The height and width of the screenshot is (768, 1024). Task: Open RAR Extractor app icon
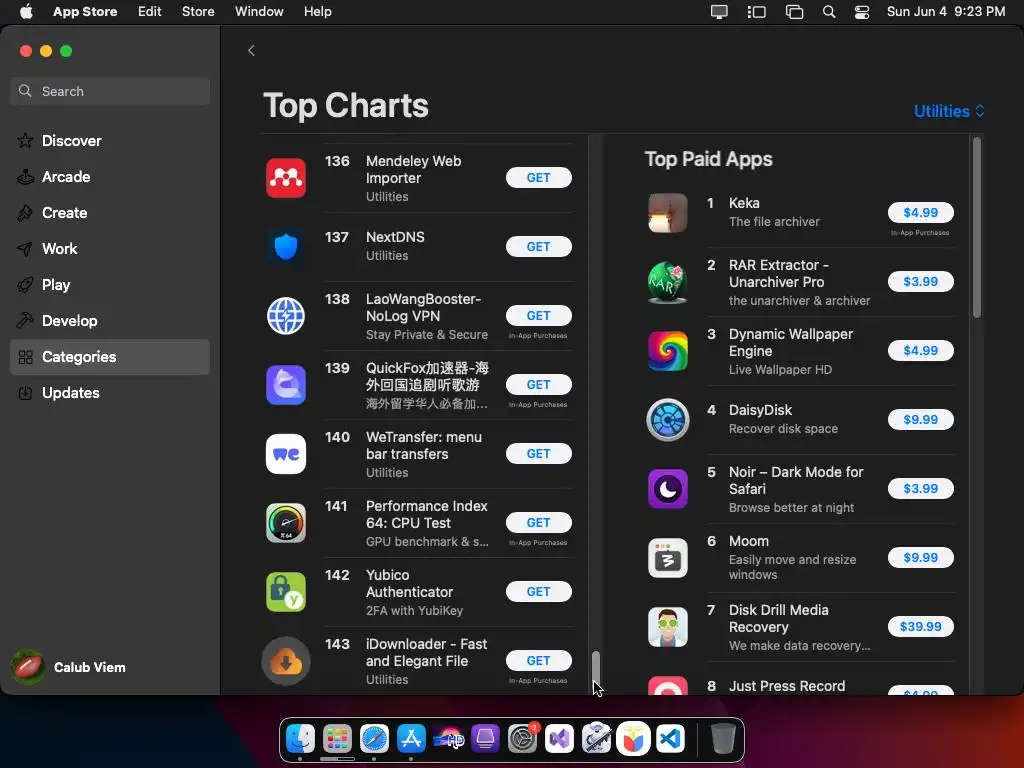pos(667,282)
